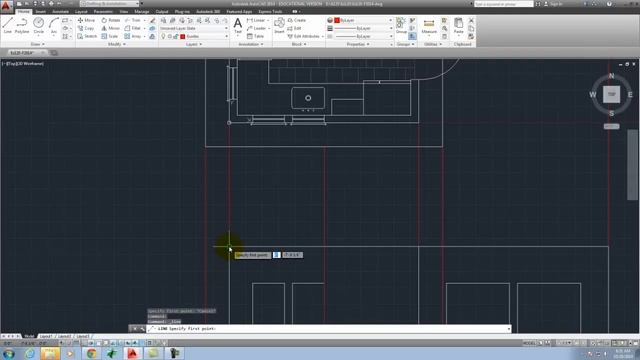Switch to the Manage ribbon tab

[x=142, y=11]
